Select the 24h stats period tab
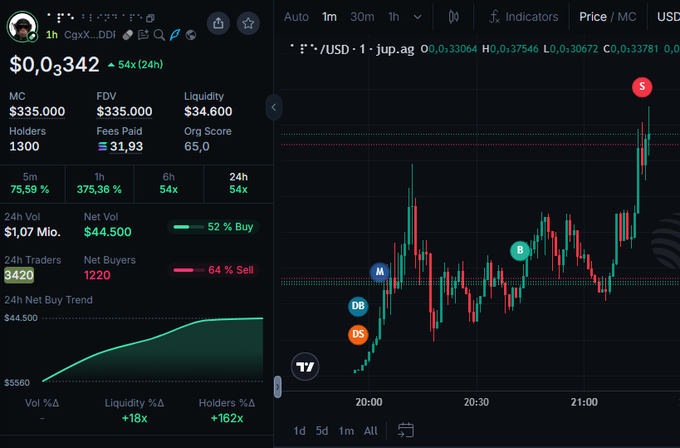680x448 pixels. pyautogui.click(x=239, y=183)
